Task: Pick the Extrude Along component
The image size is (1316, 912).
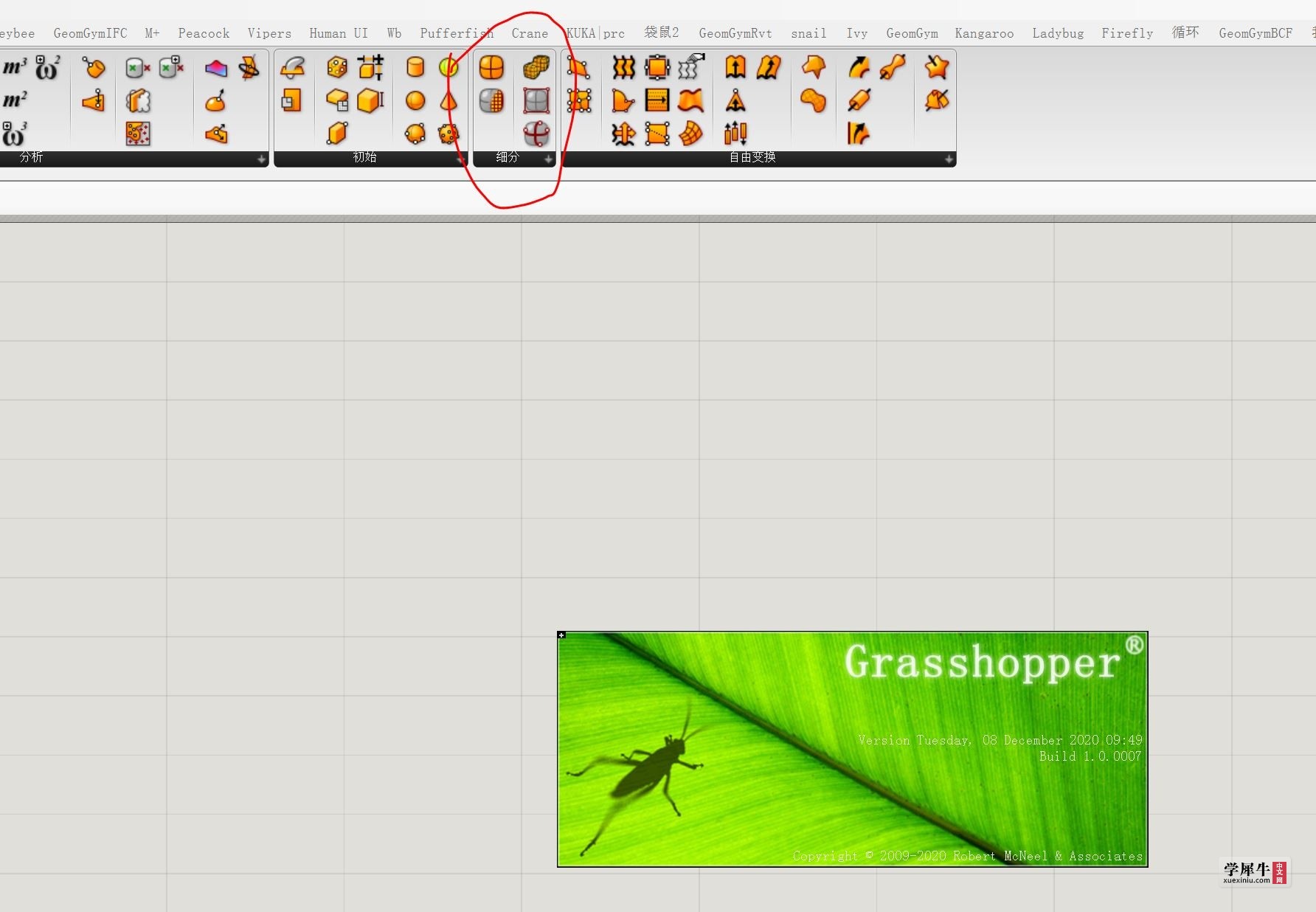Action: (769, 68)
